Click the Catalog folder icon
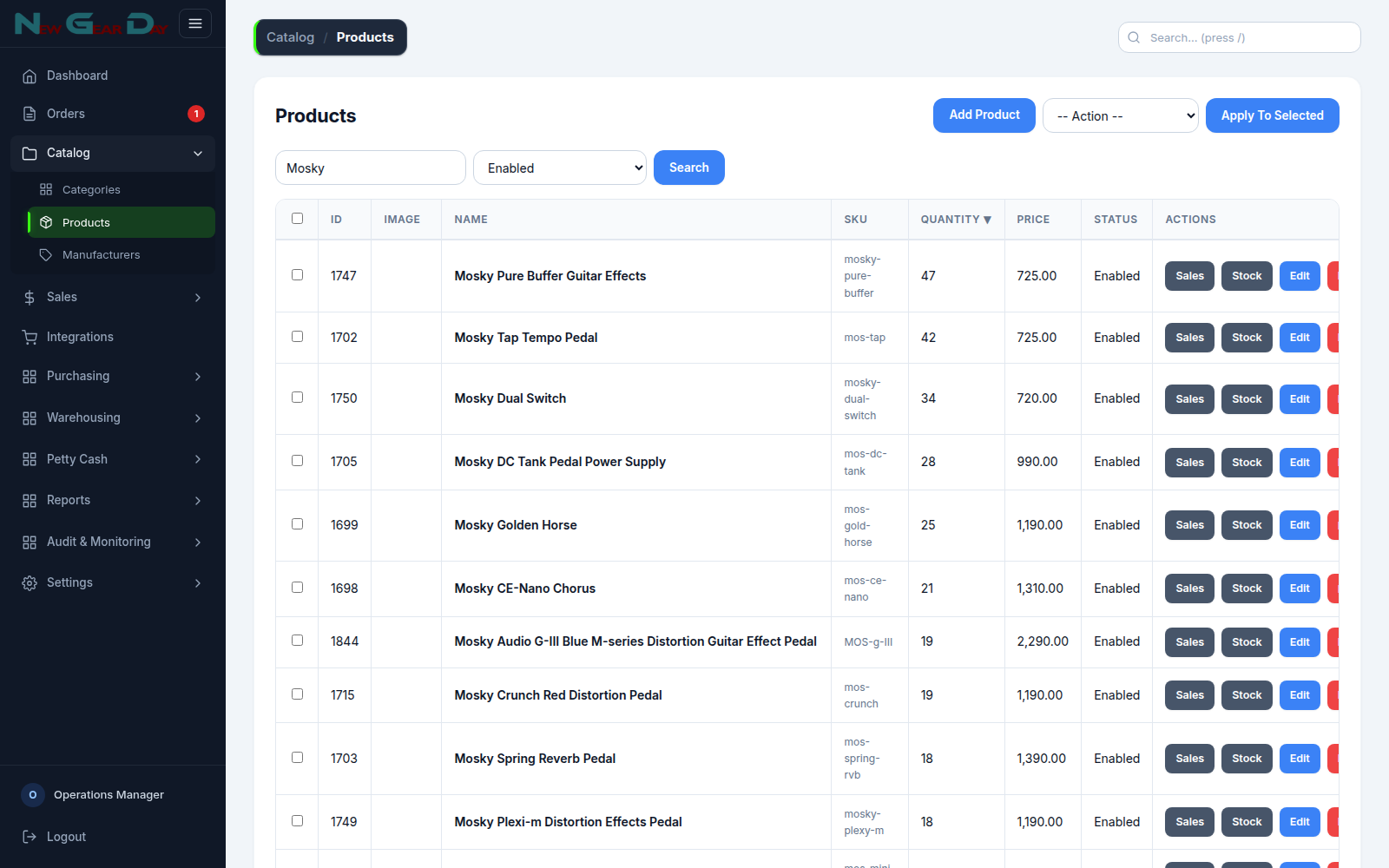1389x868 pixels. pos(30,153)
